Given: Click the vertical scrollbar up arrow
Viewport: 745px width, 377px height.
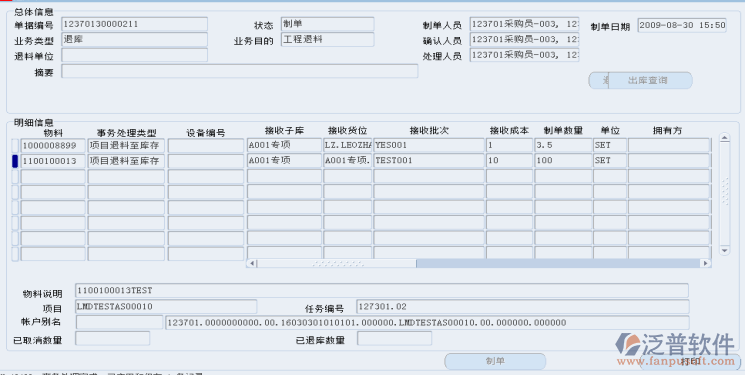Looking at the screenshot, I should coord(724,138).
